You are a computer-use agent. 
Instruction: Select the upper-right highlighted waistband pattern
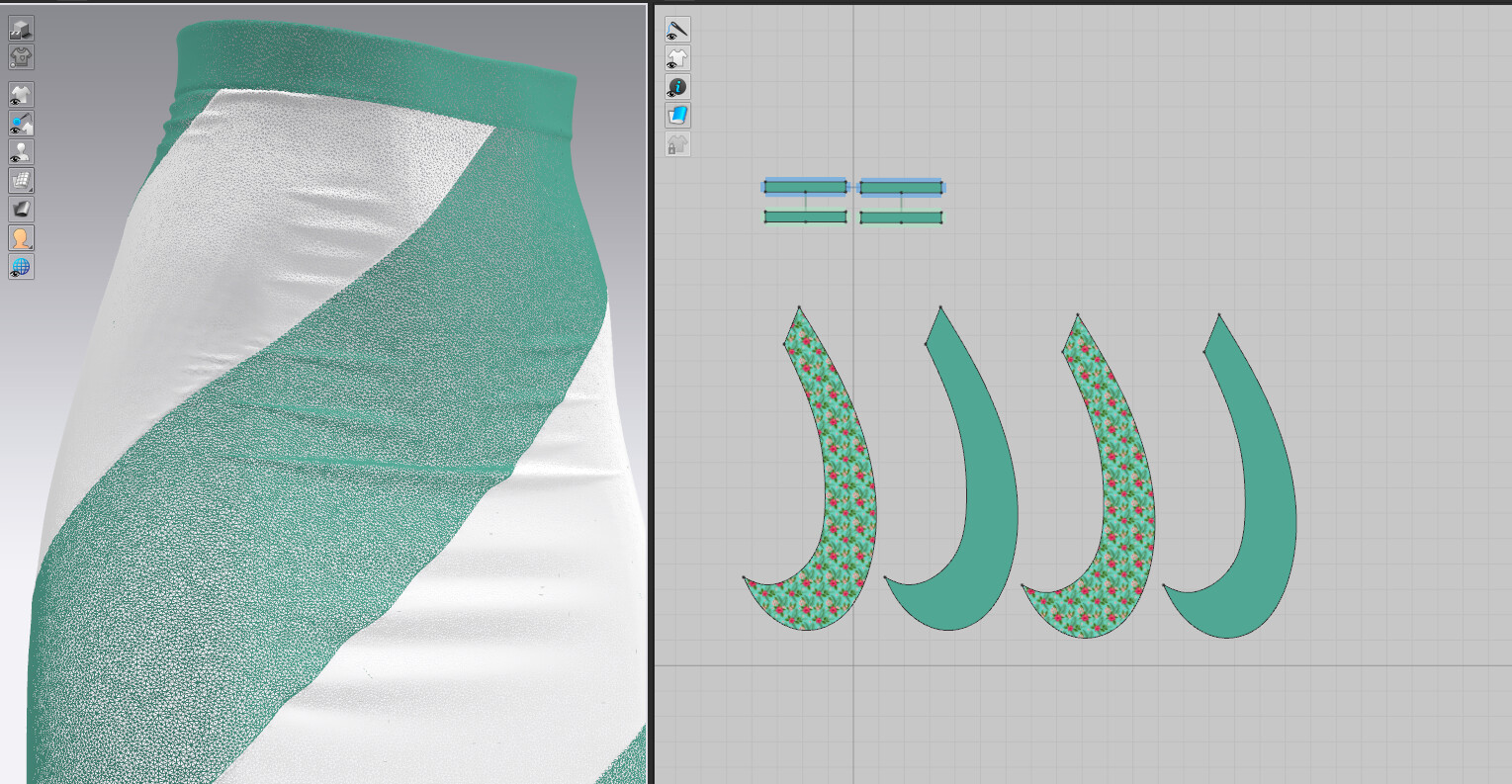coord(901,187)
